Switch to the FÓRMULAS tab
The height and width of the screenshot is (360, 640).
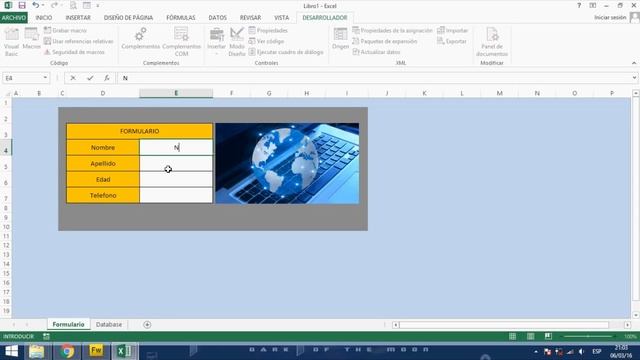point(181,18)
